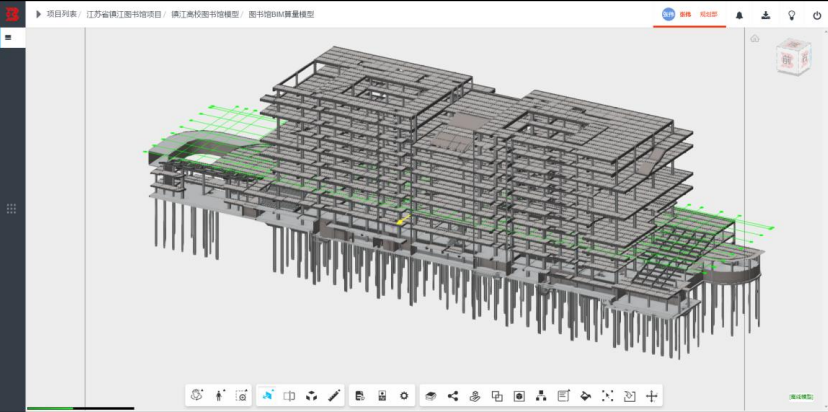Click the lightbulb tips icon
828x412 pixels.
tap(792, 15)
